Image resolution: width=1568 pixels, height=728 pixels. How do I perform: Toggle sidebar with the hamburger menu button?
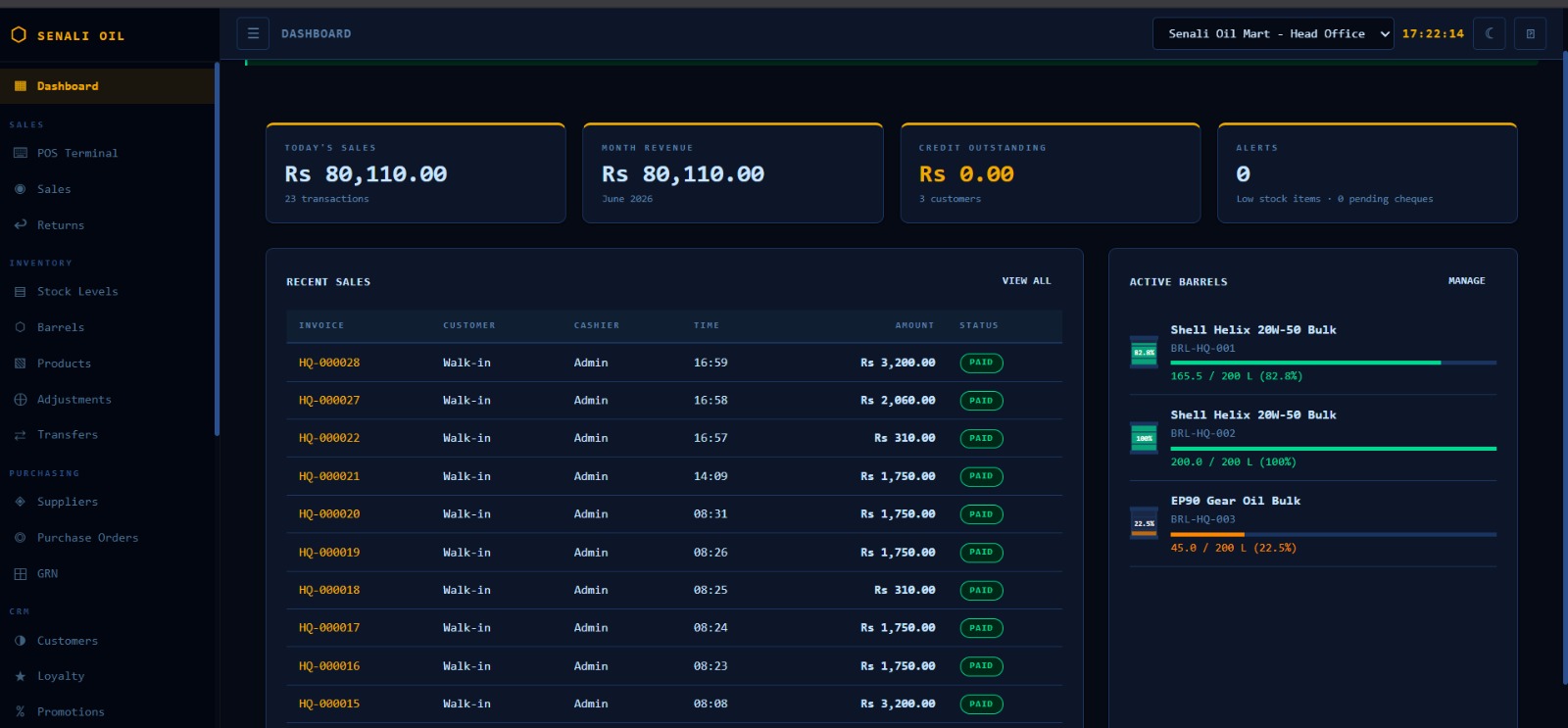tap(253, 33)
